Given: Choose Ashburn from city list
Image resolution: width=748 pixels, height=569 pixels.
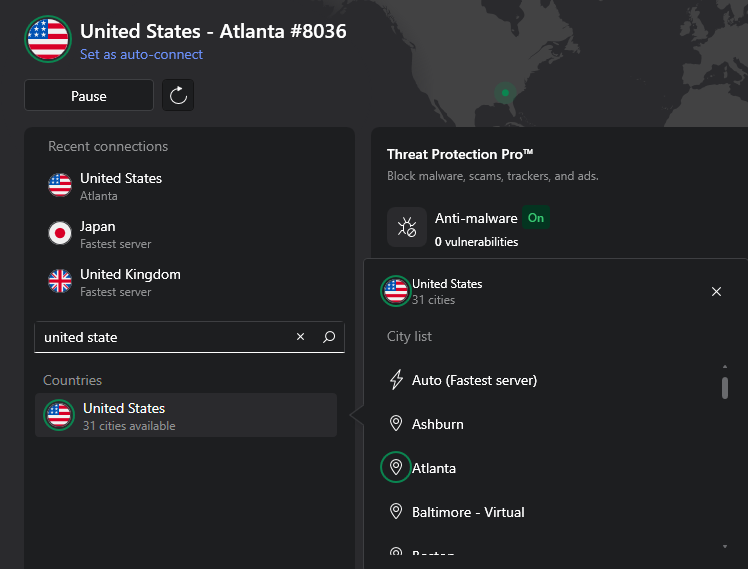Looking at the screenshot, I should [x=549, y=424].
